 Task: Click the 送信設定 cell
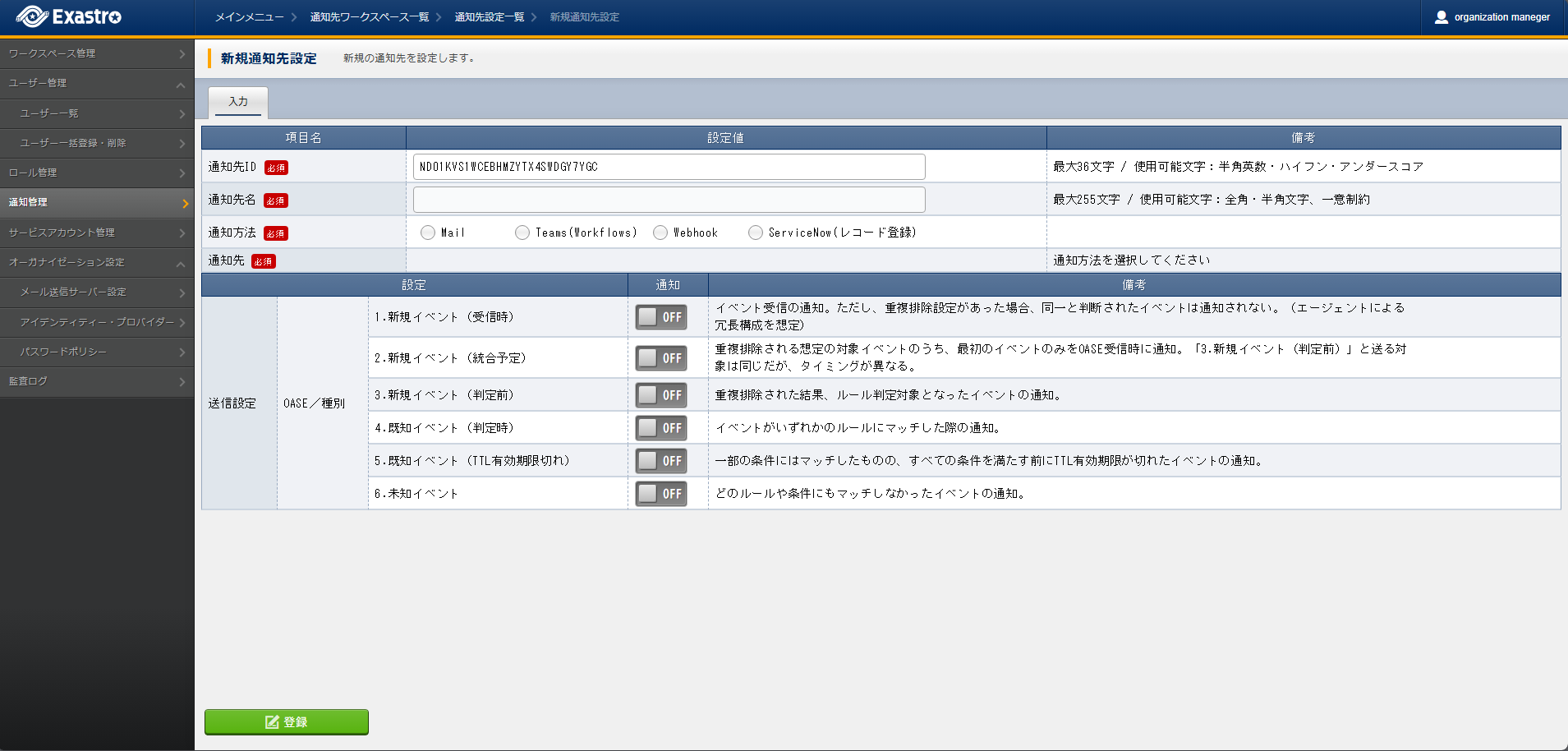pos(239,403)
